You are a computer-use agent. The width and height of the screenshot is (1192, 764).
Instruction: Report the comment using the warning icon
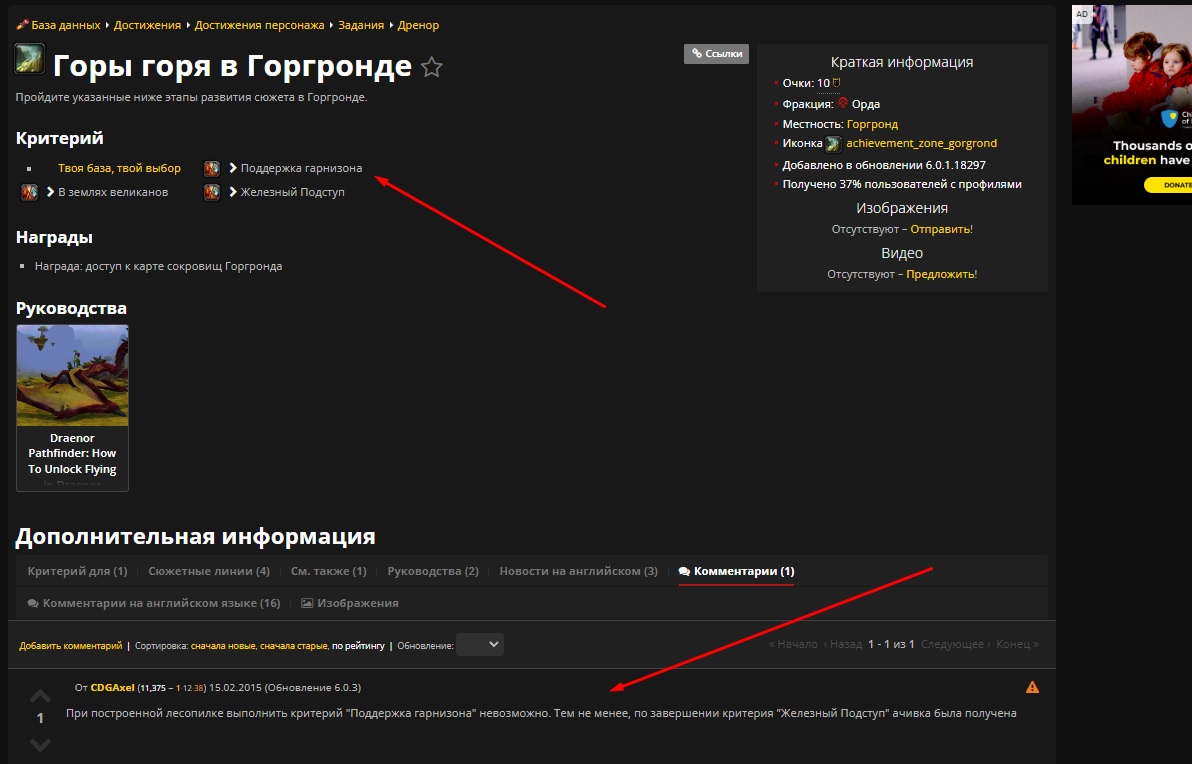(1032, 687)
